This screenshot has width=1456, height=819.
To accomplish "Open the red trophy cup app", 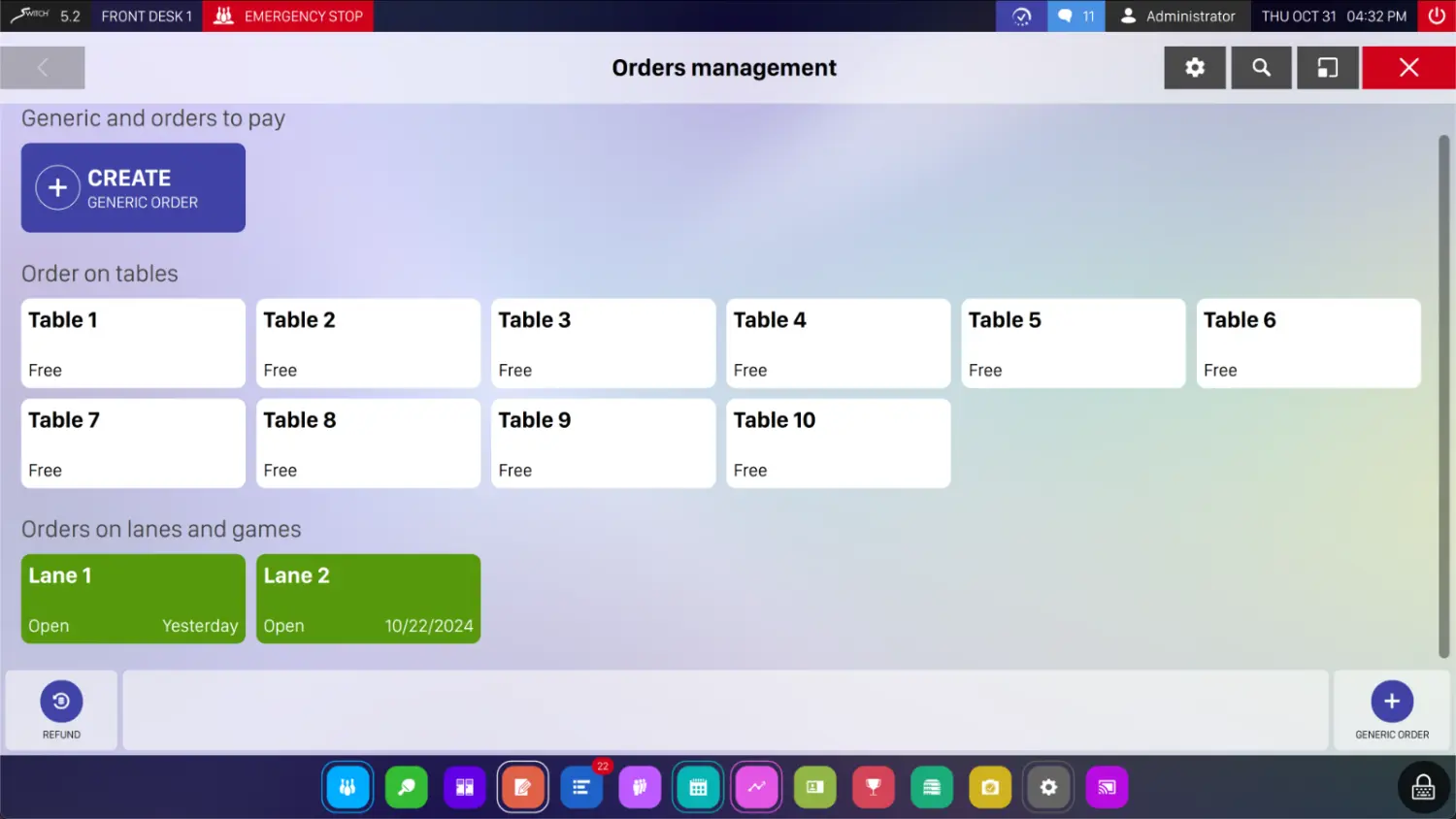I will coord(874,787).
